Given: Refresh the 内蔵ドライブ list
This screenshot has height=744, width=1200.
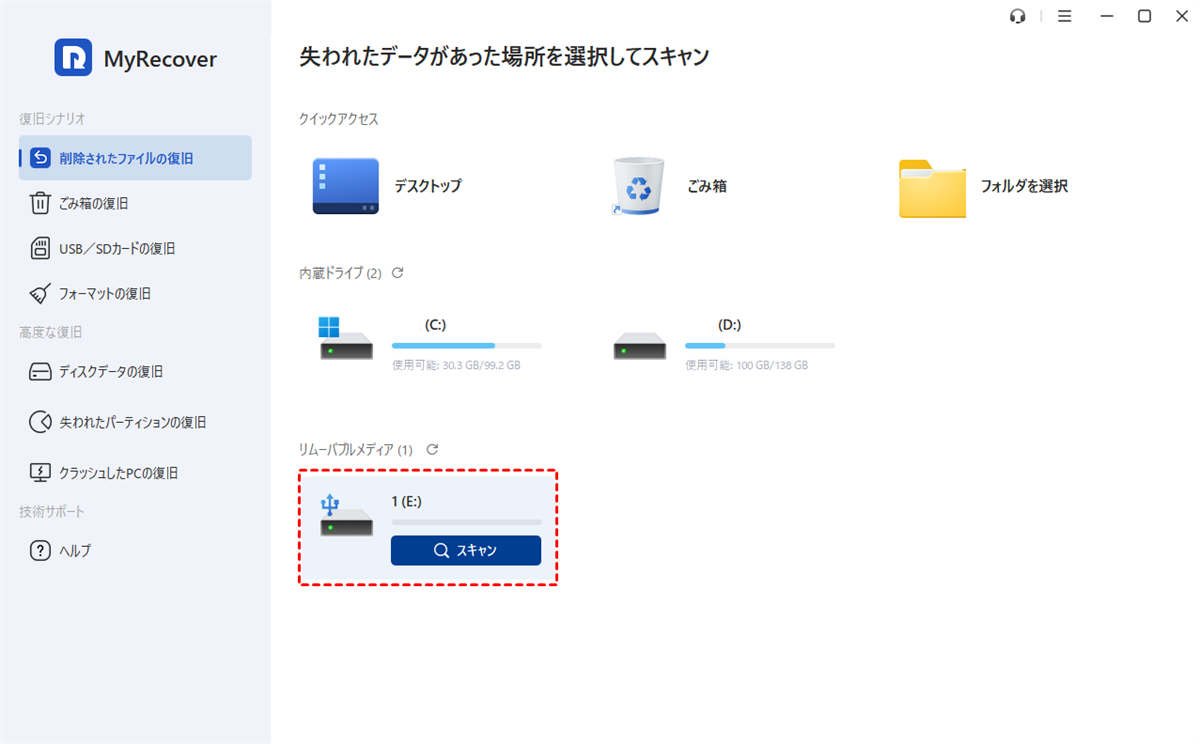Looking at the screenshot, I should pos(397,273).
